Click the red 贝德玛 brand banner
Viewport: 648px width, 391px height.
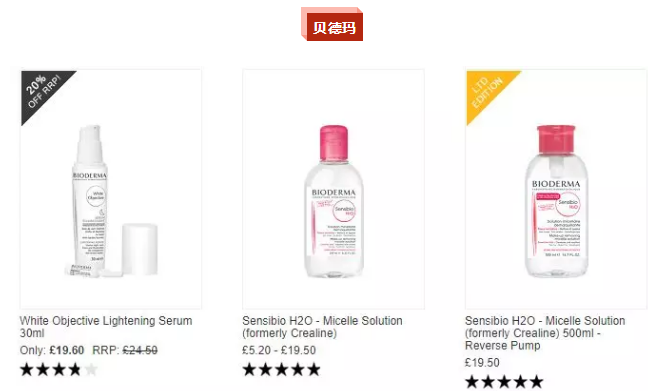pyautogui.click(x=332, y=24)
